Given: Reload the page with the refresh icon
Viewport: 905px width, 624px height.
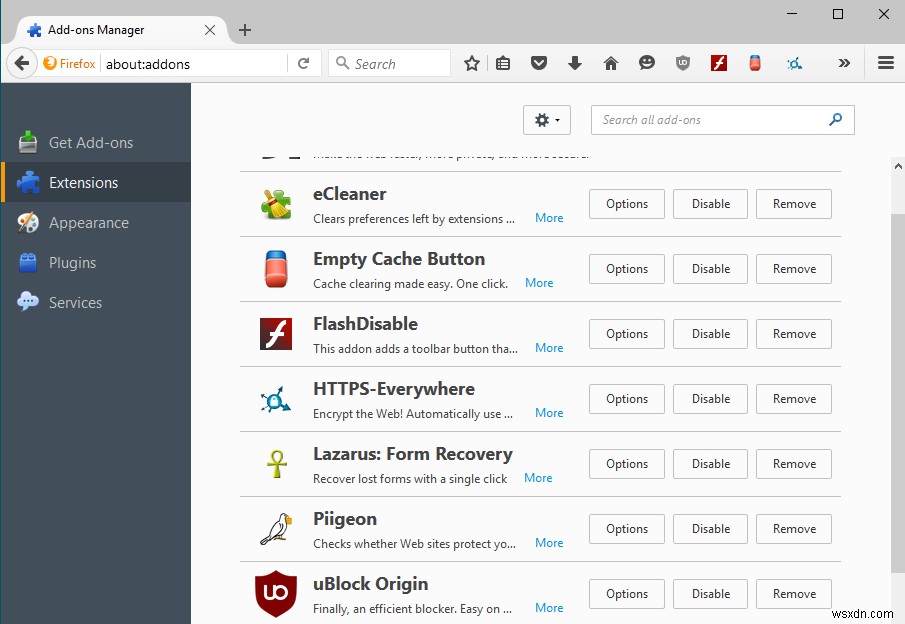Looking at the screenshot, I should (x=303, y=62).
